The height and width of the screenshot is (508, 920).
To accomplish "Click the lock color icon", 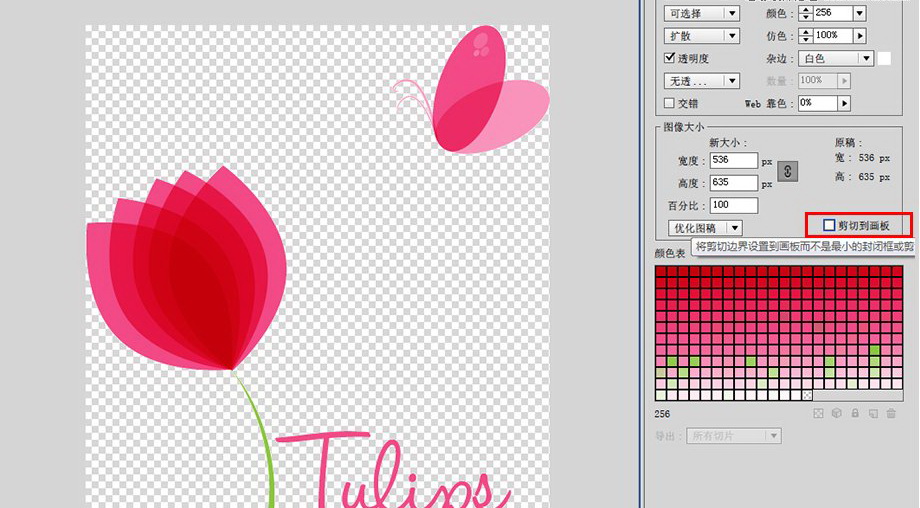I will (x=855, y=413).
